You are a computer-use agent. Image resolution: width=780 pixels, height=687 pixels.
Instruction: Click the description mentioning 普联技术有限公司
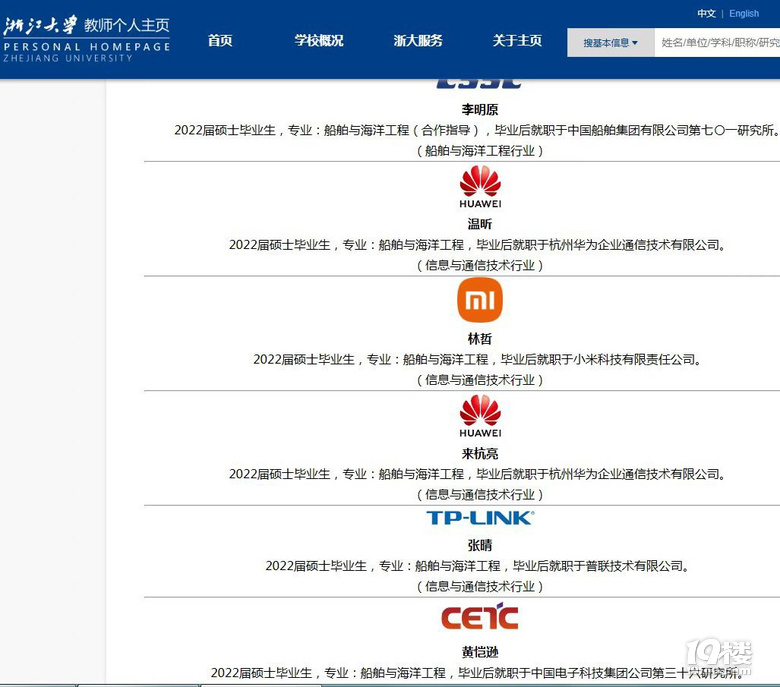coord(478,566)
